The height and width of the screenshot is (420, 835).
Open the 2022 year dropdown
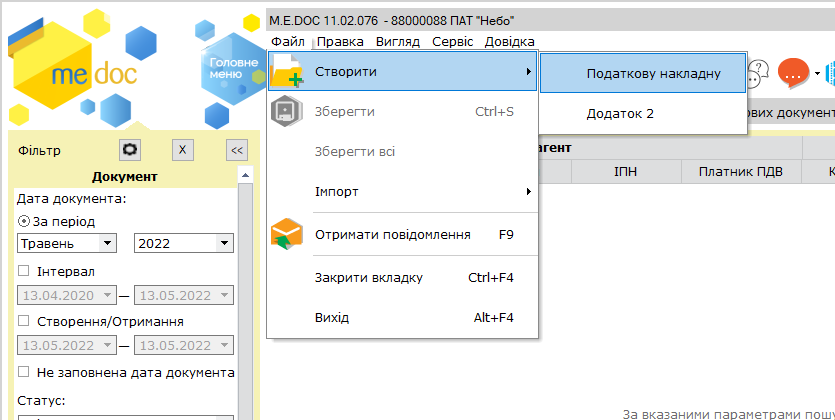click(x=224, y=243)
